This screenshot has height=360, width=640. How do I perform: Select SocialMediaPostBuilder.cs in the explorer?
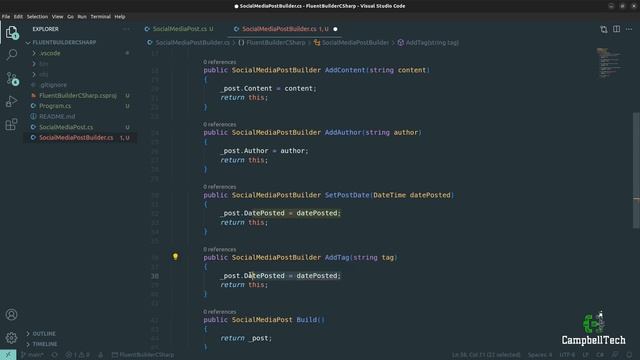pos(76,138)
